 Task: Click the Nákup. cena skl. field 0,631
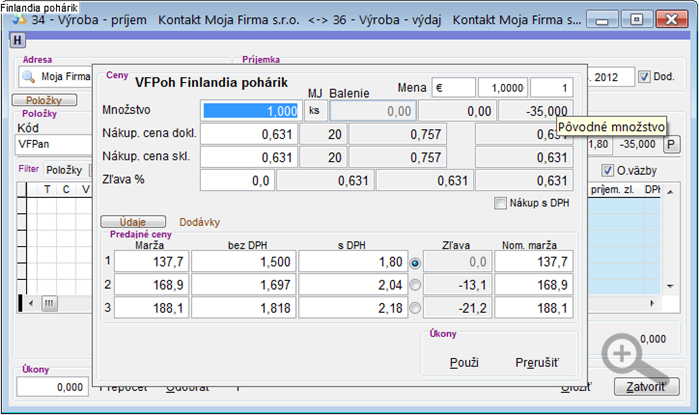(249, 157)
